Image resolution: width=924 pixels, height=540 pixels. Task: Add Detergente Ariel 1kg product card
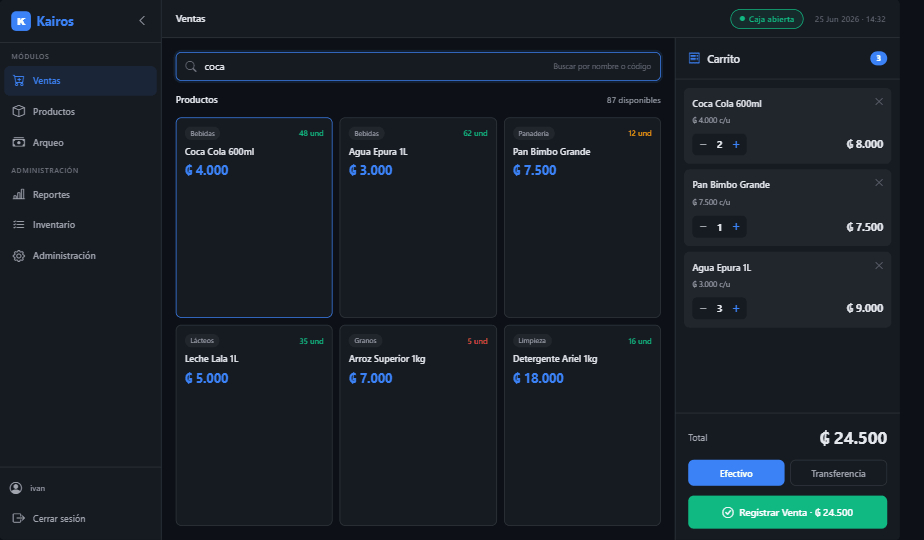(582, 425)
